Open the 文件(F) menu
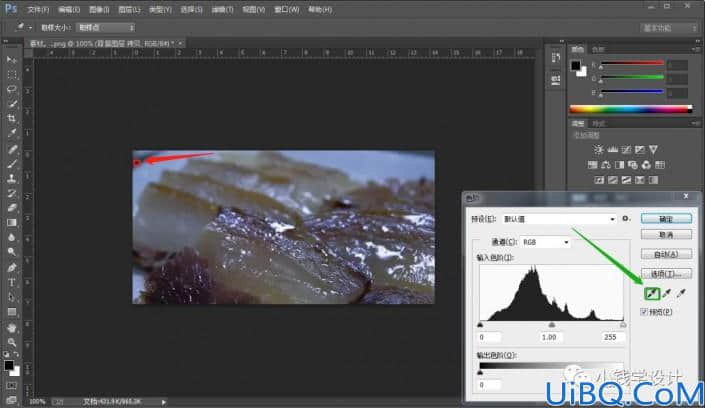The height and width of the screenshot is (408, 705). coord(38,9)
